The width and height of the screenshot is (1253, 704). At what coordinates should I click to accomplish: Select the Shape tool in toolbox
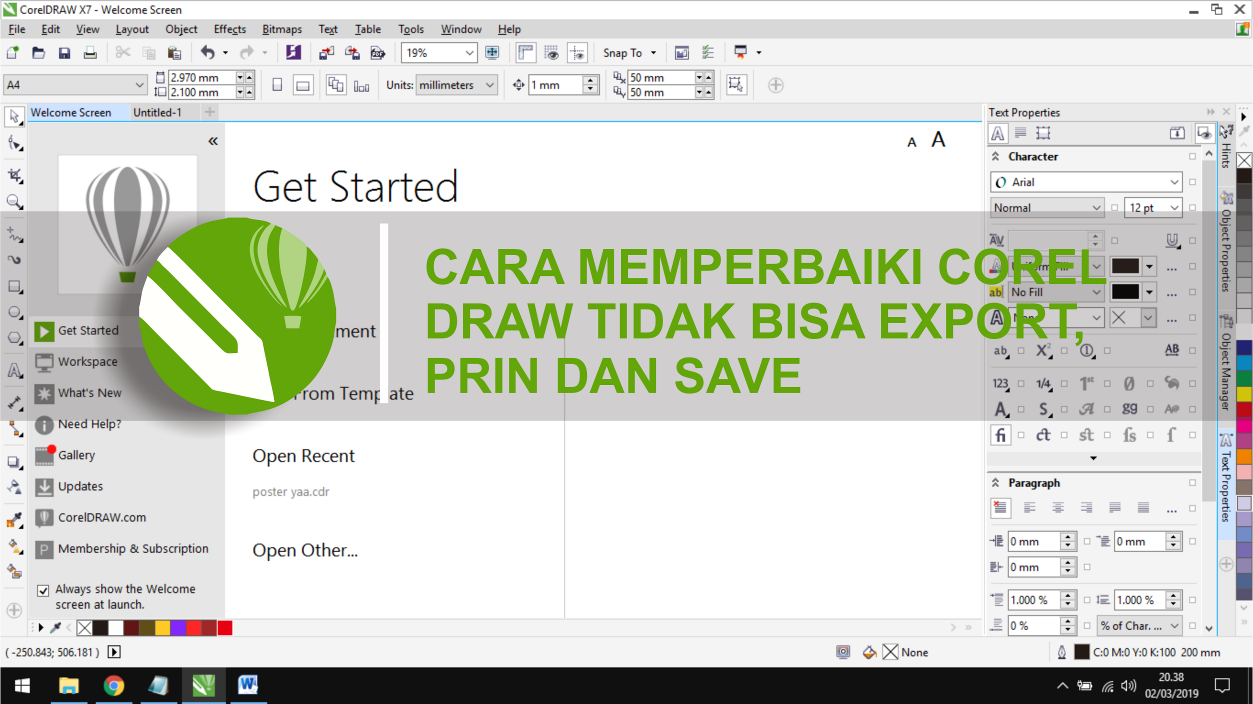click(14, 144)
